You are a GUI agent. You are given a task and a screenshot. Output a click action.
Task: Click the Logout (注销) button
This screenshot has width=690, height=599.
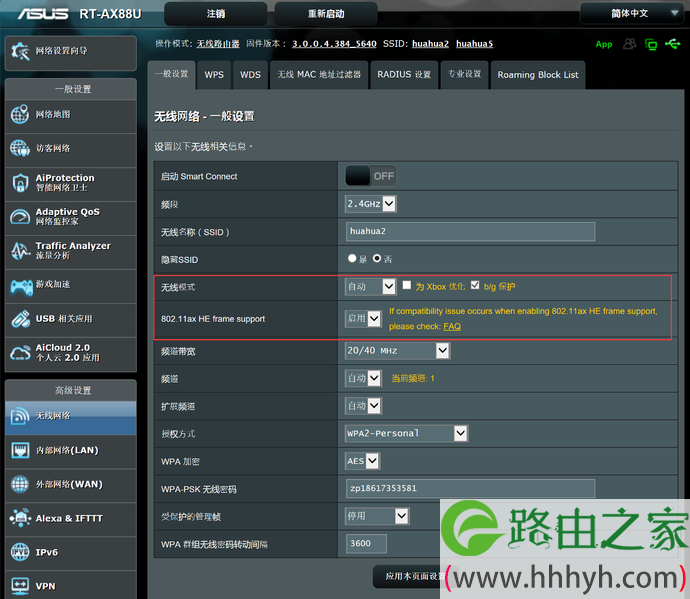216,14
